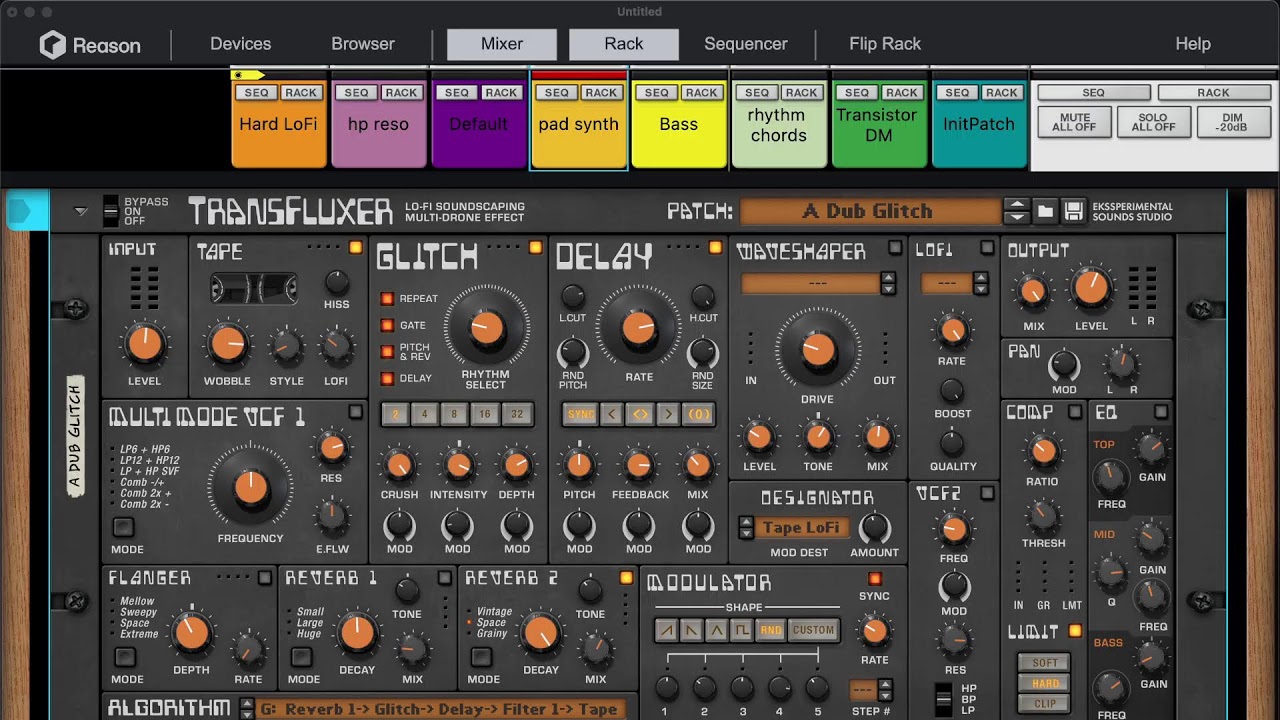Select the RND Modulator shape
Screen dimensions: 1280x720
770,630
